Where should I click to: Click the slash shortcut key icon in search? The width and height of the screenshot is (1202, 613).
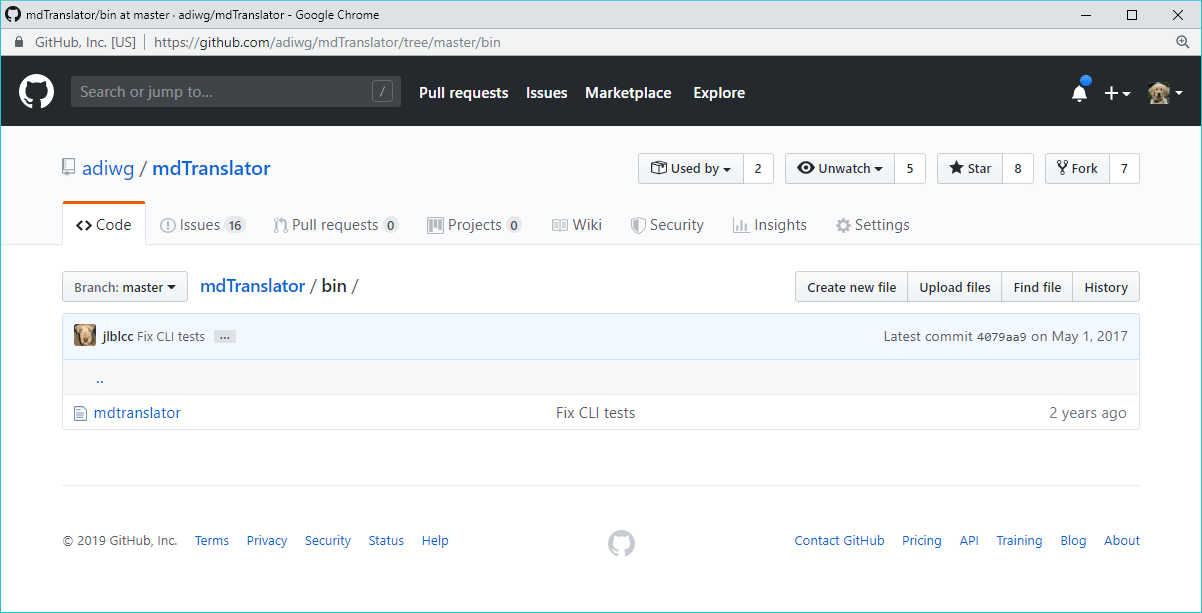(382, 92)
